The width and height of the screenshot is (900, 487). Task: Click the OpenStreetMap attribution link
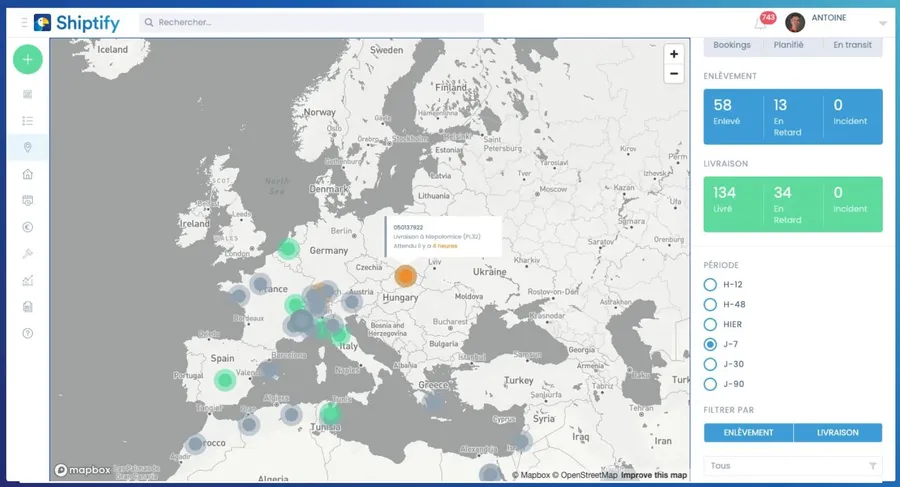(x=585, y=475)
